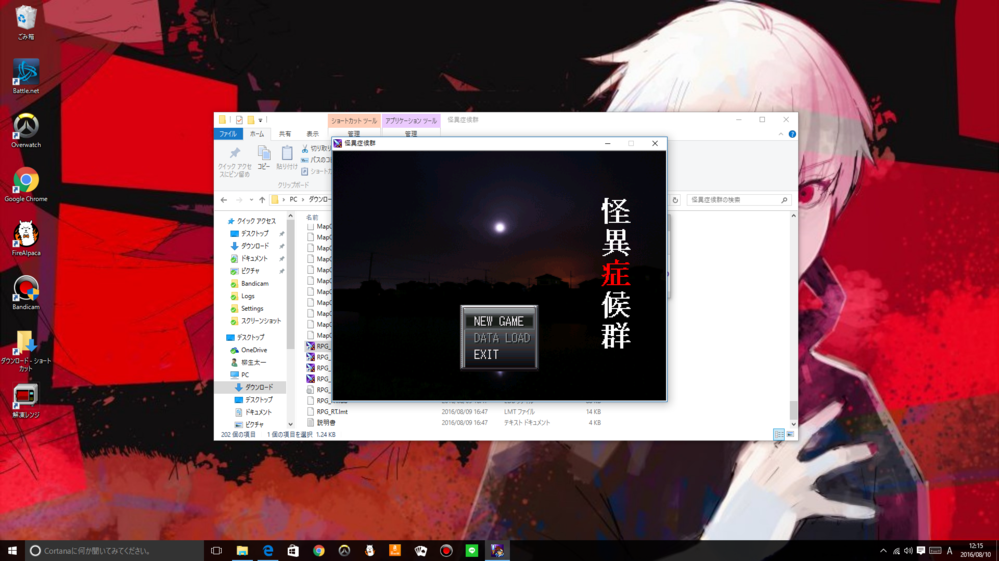Click the 貼り付け ribbon button
Viewport: 999px width, 561px height.
287,158
